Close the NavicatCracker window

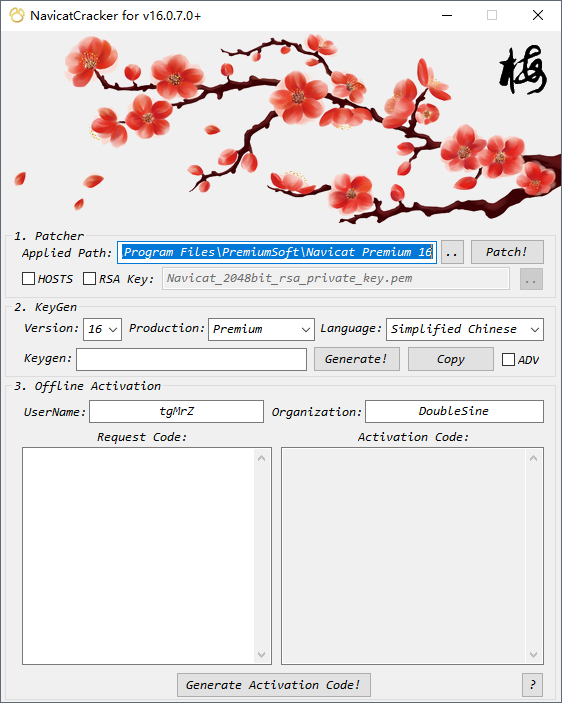[538, 15]
